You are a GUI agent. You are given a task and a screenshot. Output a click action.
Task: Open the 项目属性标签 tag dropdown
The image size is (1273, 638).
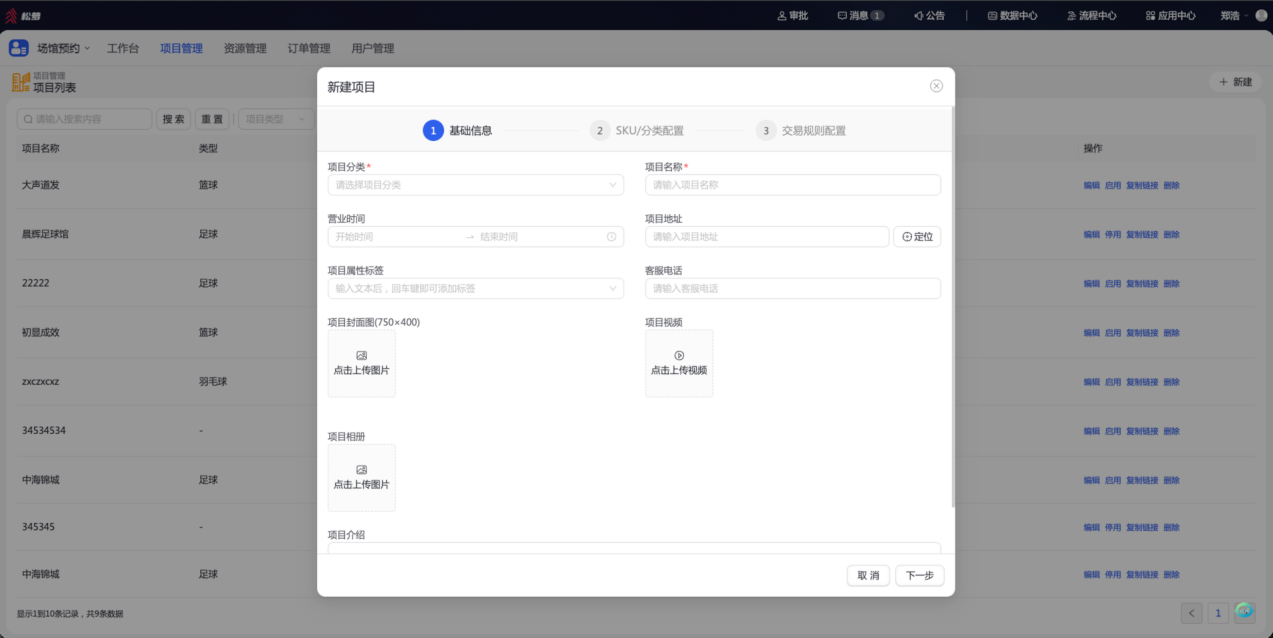(x=476, y=288)
